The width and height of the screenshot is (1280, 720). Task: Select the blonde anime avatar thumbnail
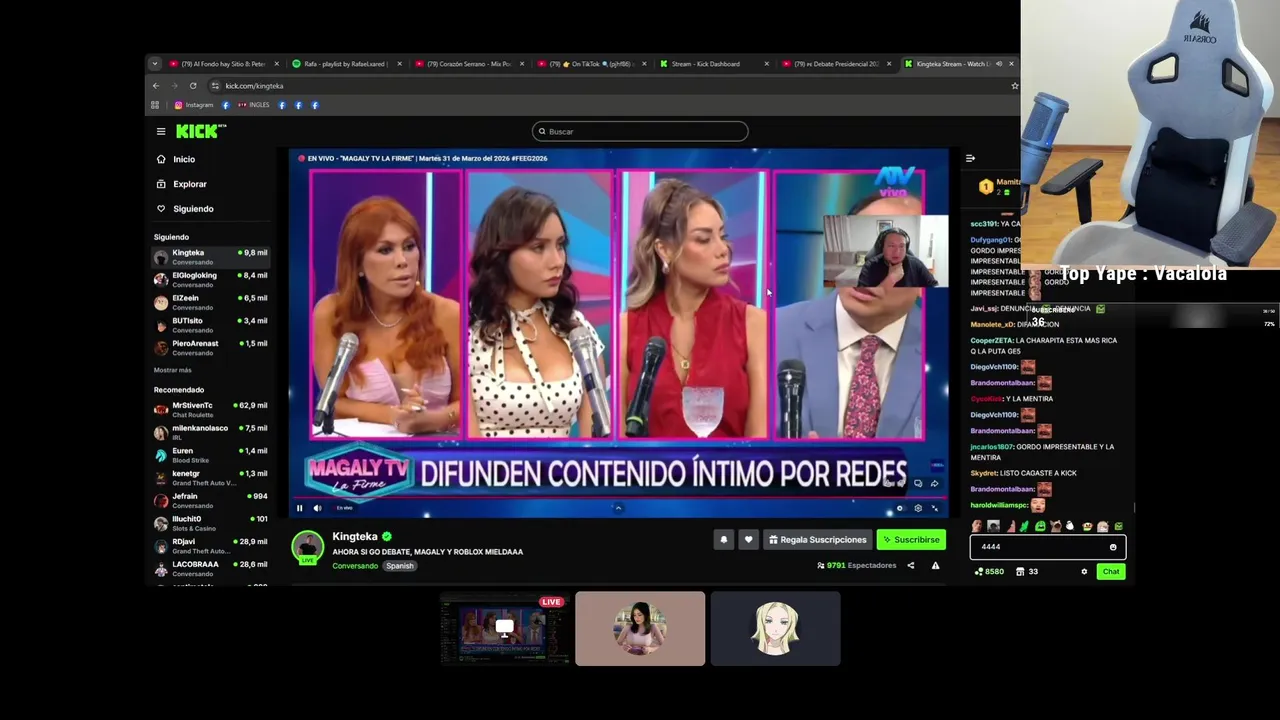(776, 628)
